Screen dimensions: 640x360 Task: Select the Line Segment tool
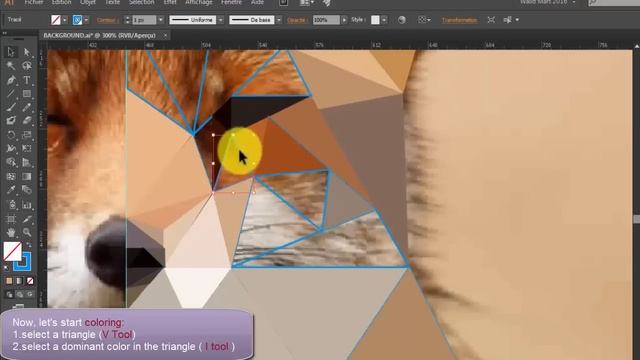point(11,93)
